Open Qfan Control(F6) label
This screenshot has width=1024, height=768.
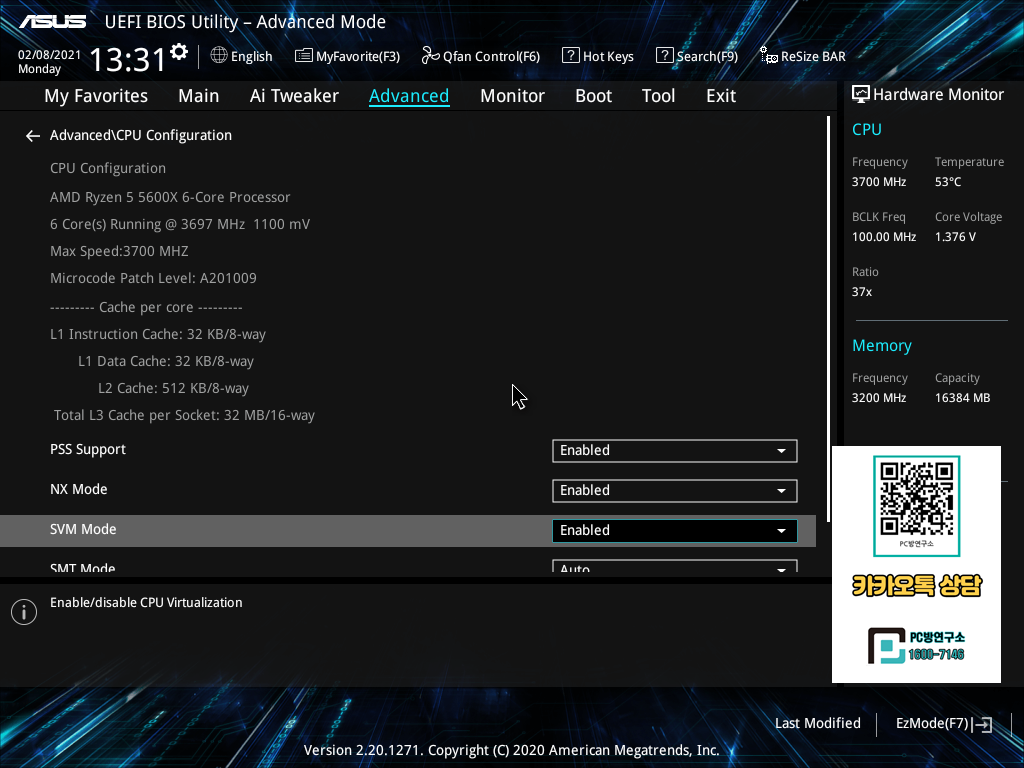tap(491, 56)
